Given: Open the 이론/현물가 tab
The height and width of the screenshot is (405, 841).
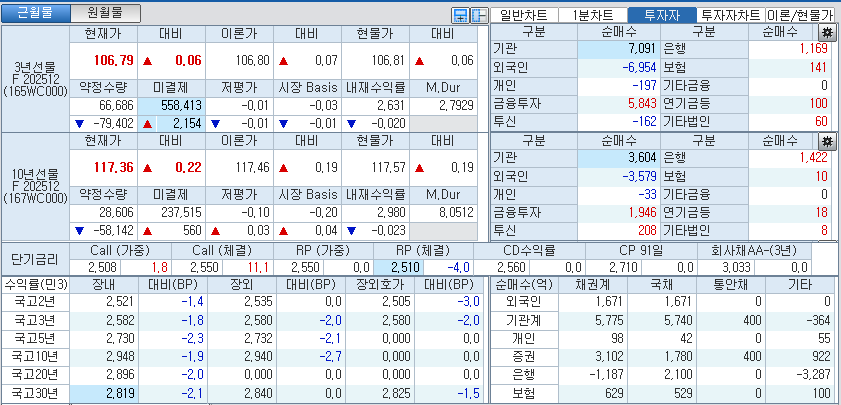Looking at the screenshot, I should click(800, 16).
